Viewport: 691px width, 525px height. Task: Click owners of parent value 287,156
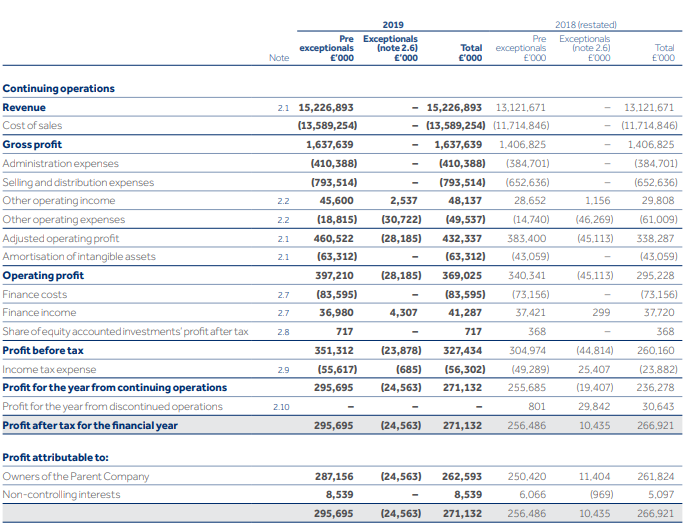[x=334, y=477]
